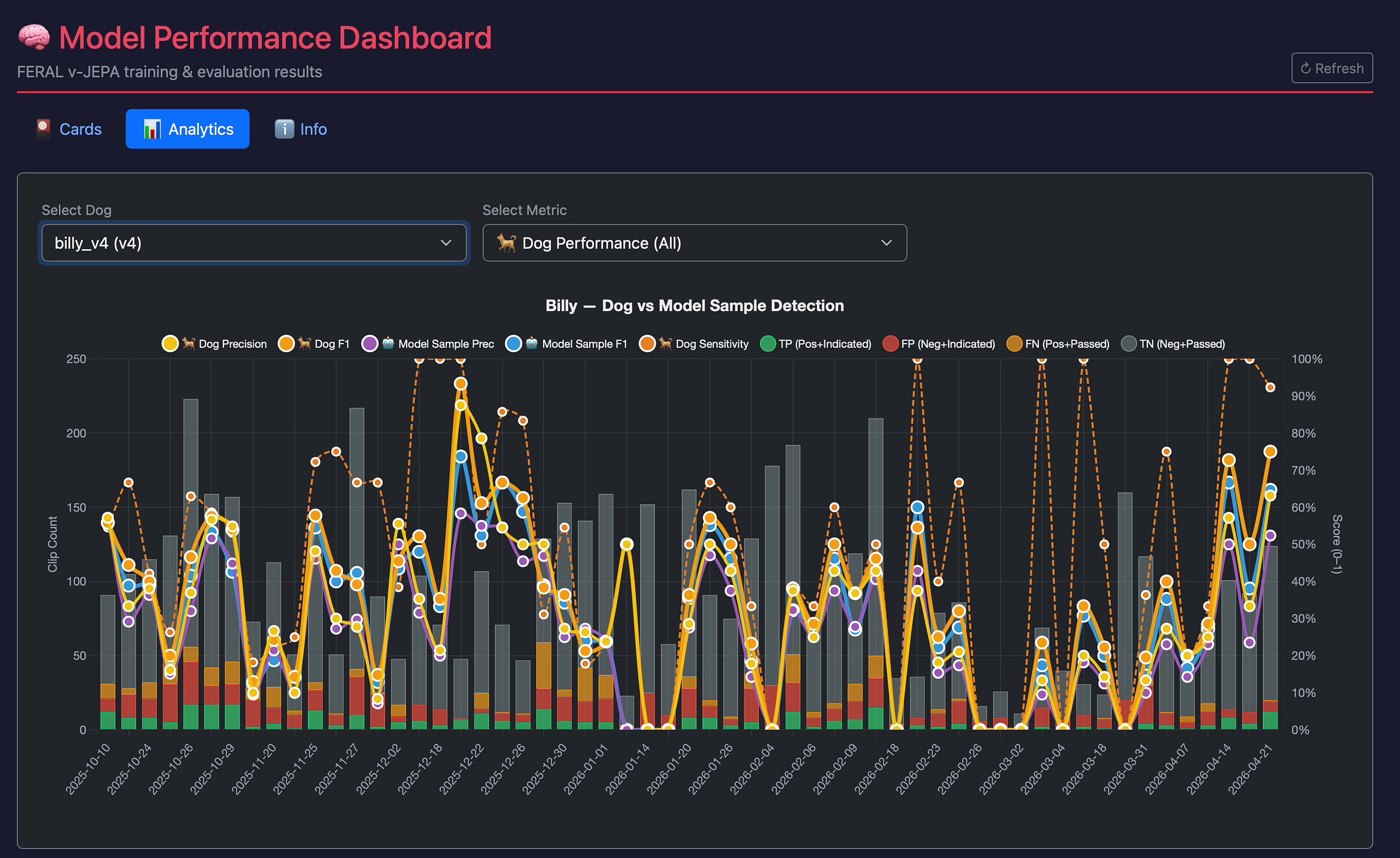This screenshot has height=858, width=1400.
Task: Expand the Select Metric dropdown chevron
Action: pyautogui.click(x=886, y=243)
